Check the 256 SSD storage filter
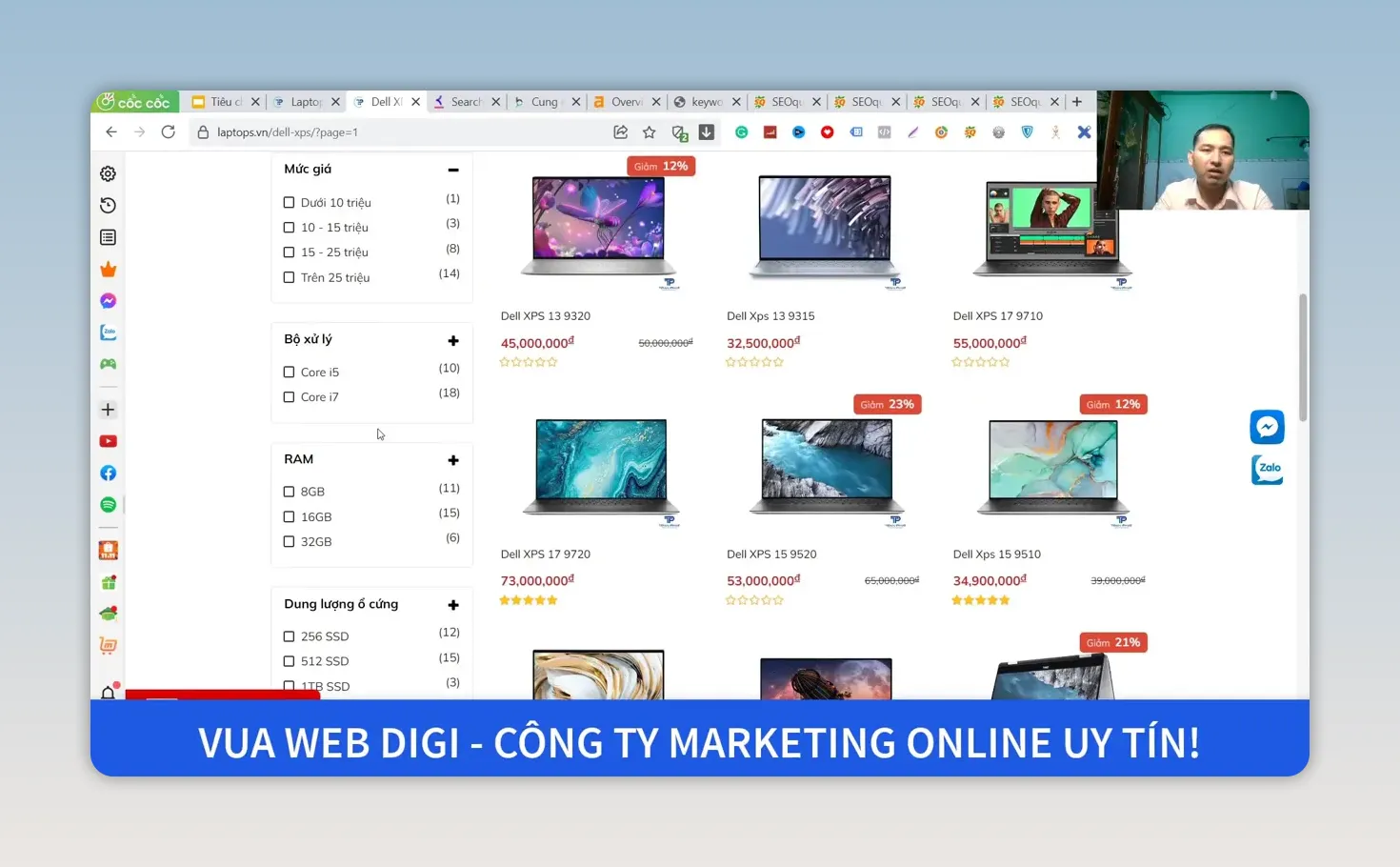The width and height of the screenshot is (1400, 867). click(x=289, y=636)
